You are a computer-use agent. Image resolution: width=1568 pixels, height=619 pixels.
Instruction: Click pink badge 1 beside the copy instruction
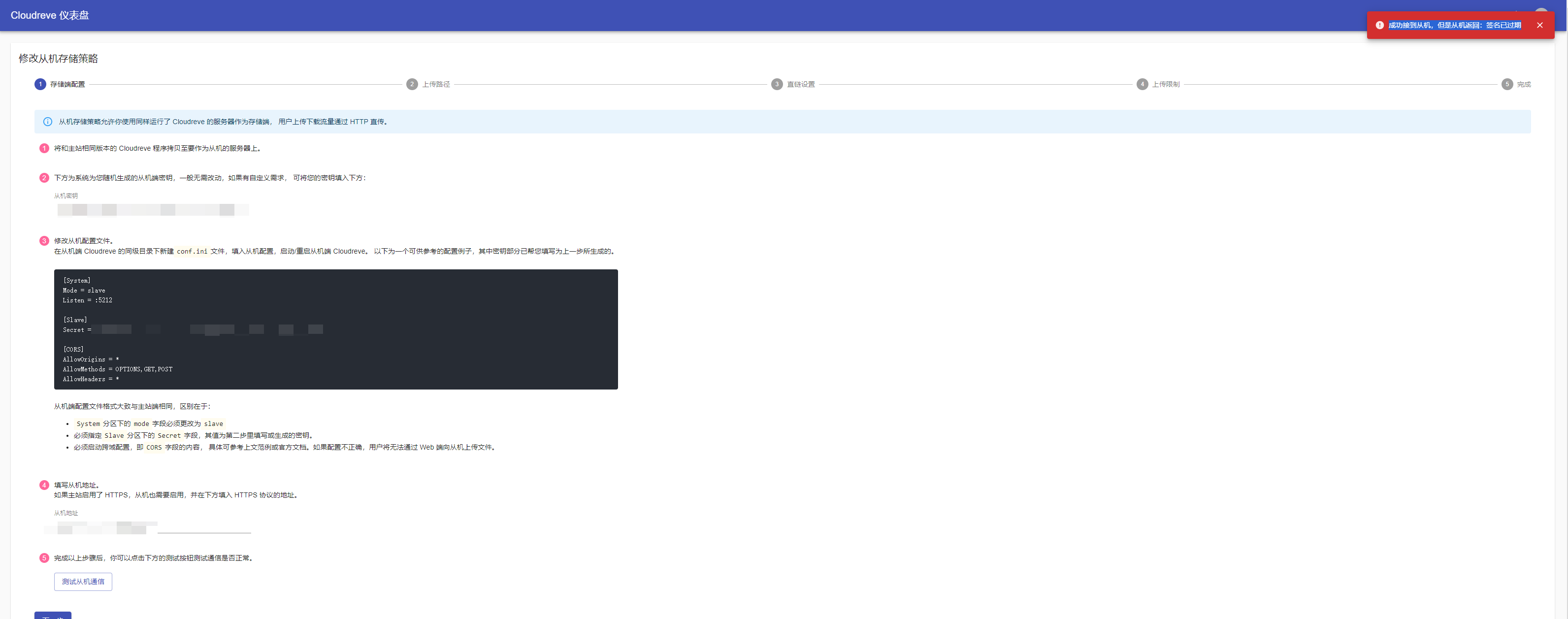(44, 148)
